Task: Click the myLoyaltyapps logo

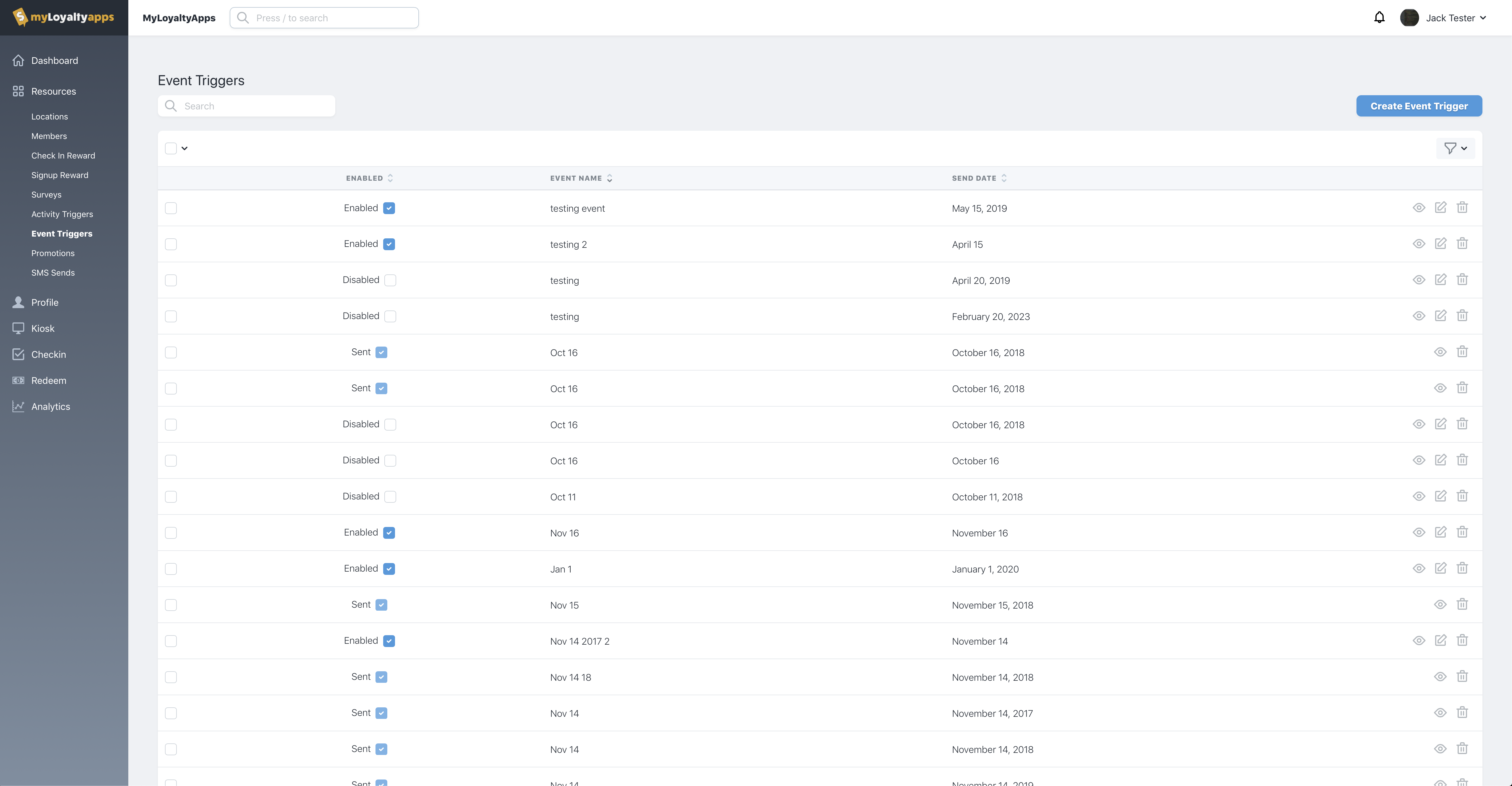Action: 63,17
